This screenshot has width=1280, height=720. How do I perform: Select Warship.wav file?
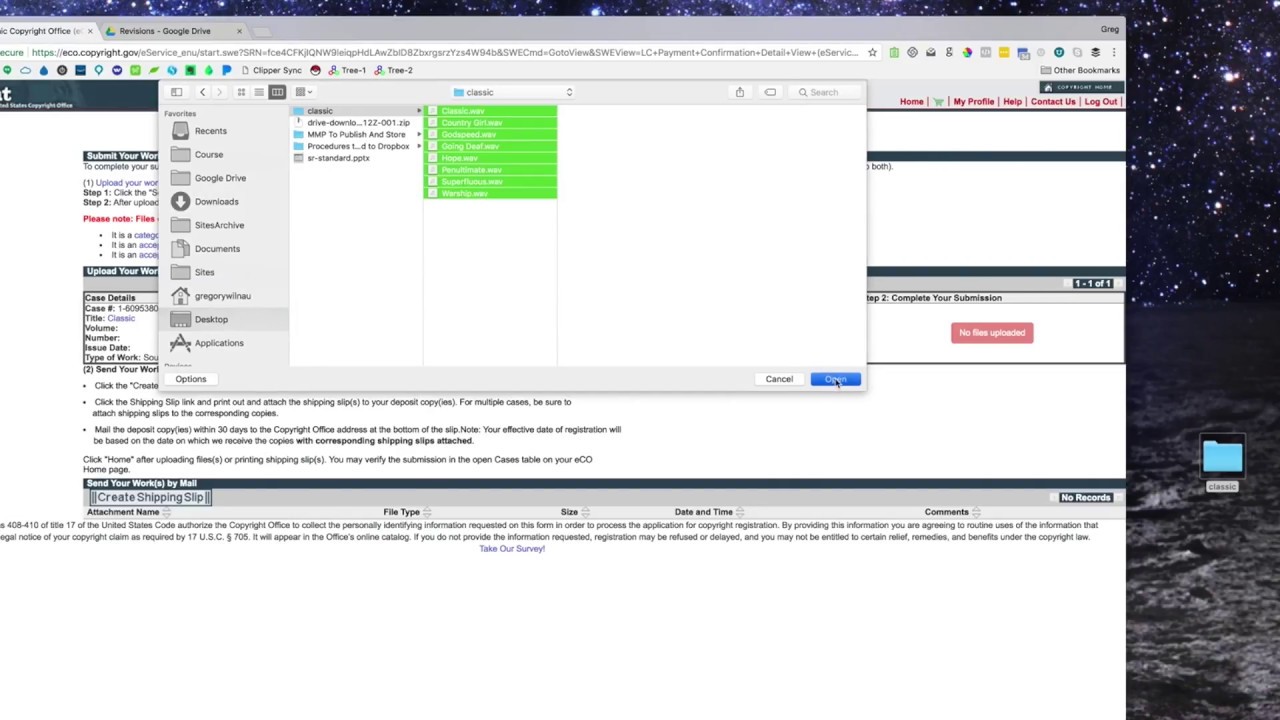(x=490, y=193)
